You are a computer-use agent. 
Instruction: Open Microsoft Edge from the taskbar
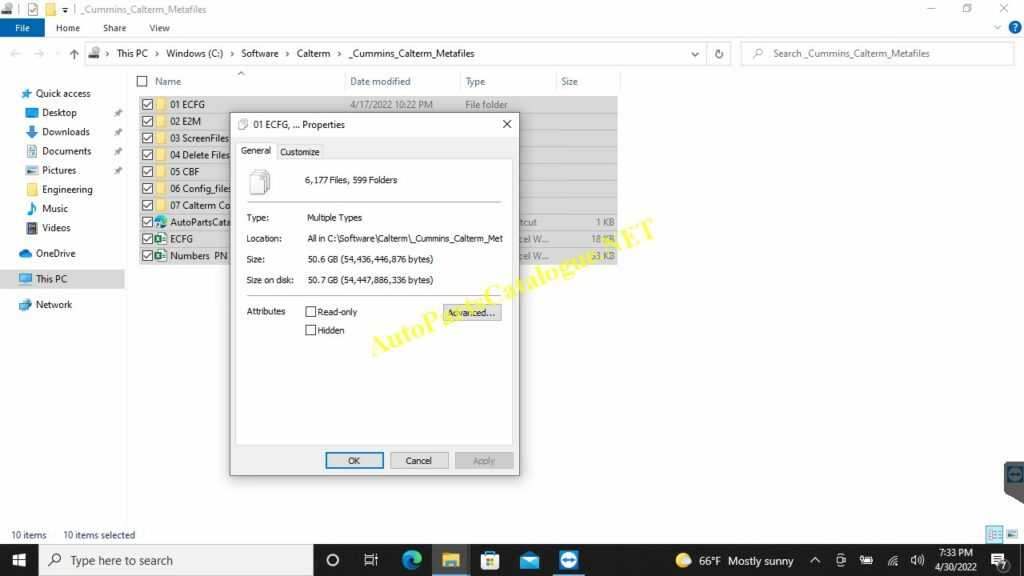click(410, 560)
